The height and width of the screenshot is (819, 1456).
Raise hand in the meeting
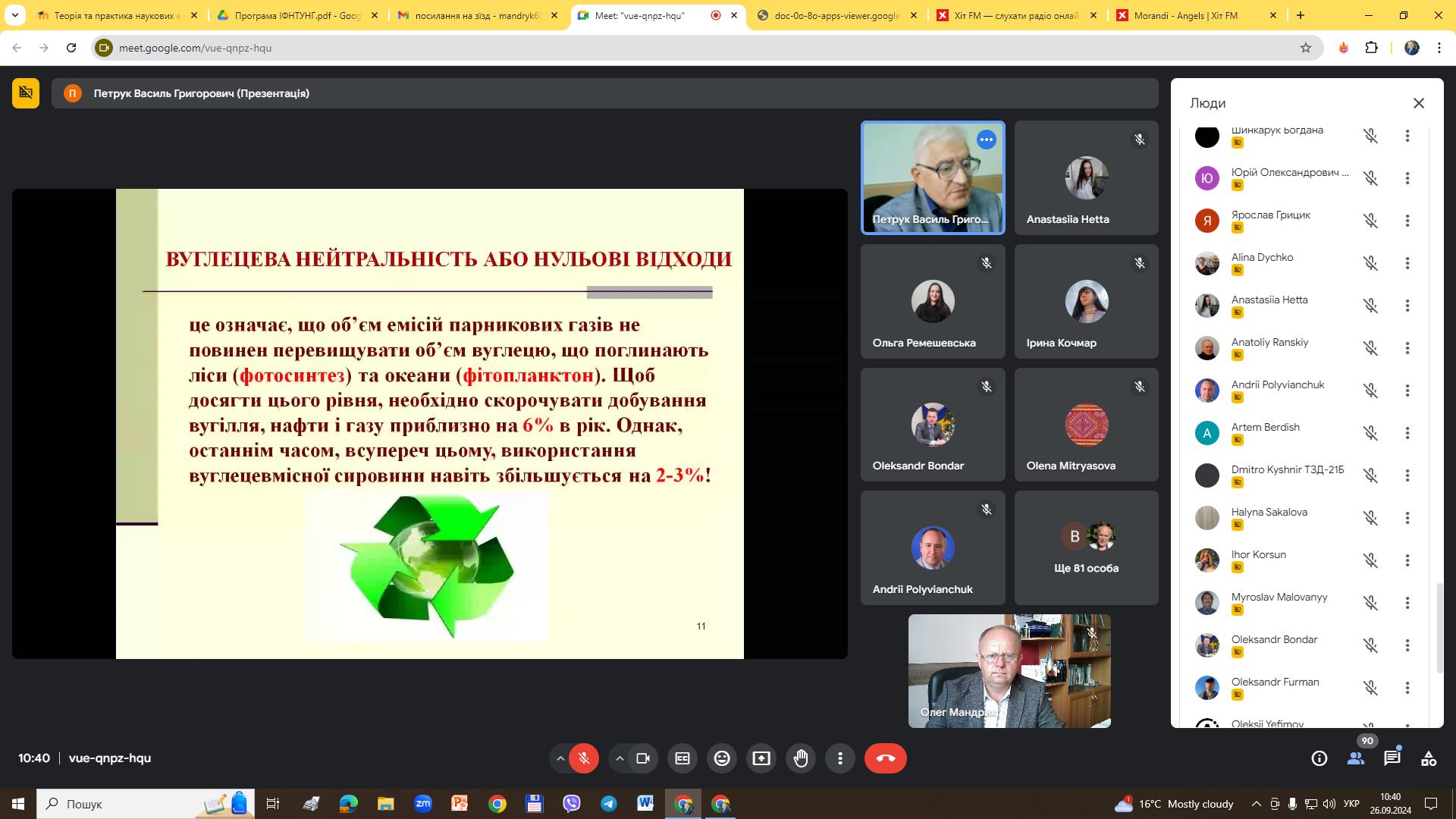pyautogui.click(x=801, y=758)
